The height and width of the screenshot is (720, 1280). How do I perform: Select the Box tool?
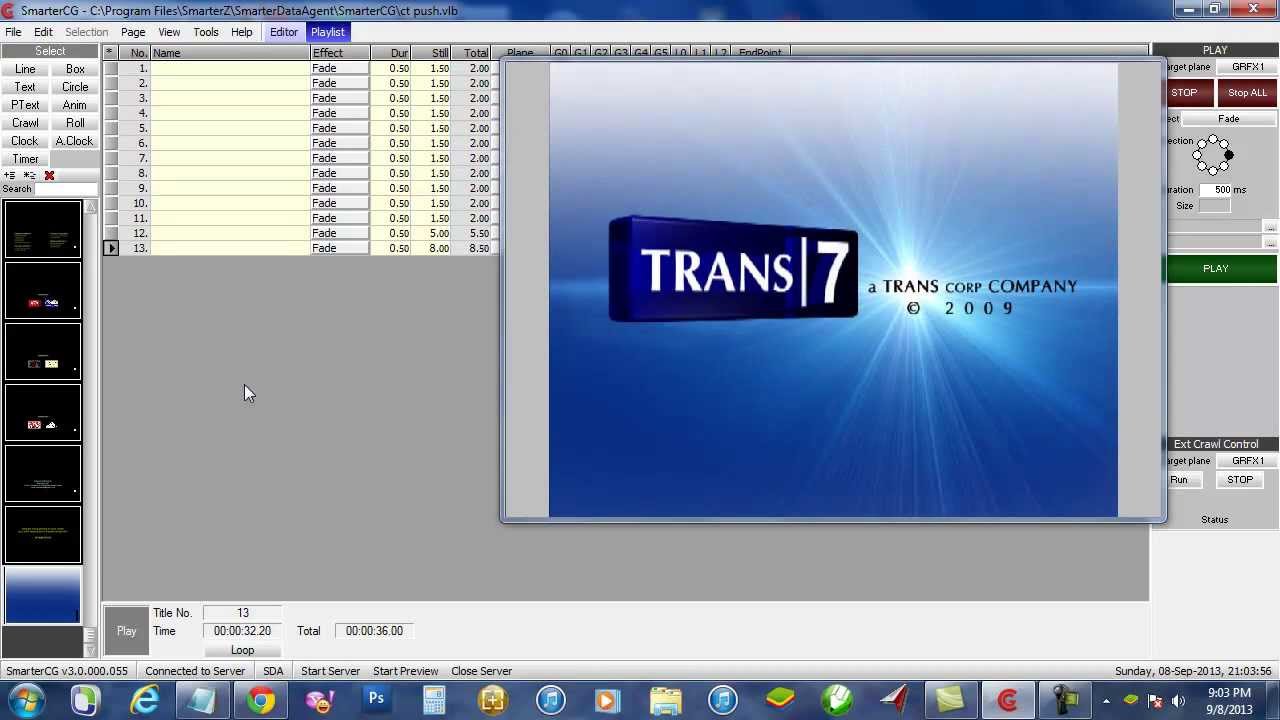tap(75, 69)
